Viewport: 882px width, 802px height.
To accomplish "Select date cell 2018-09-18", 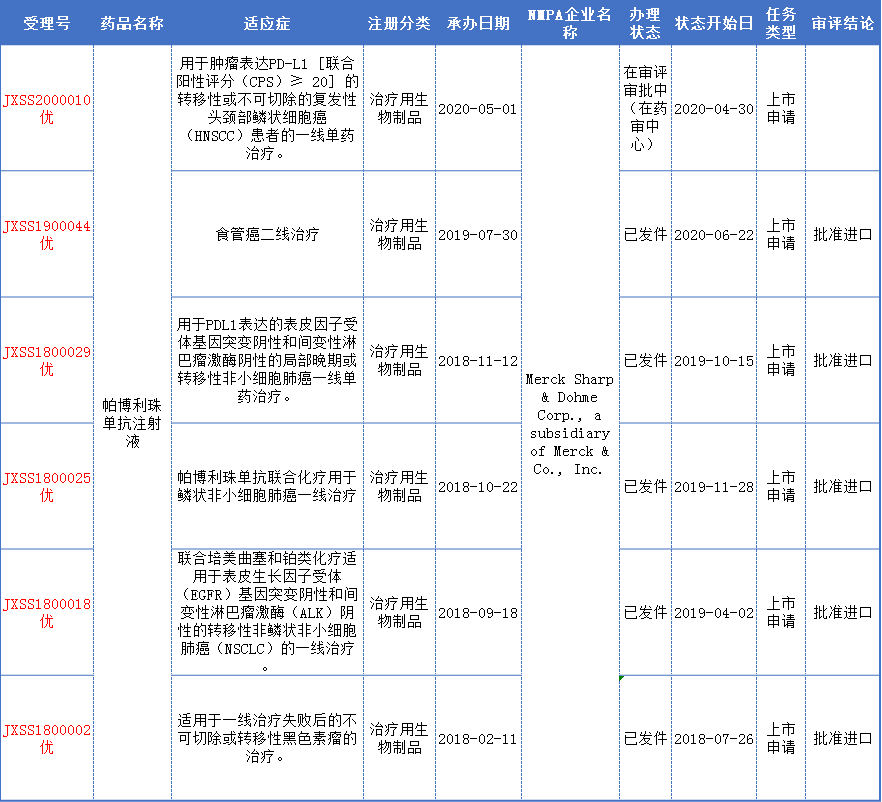I will (478, 612).
